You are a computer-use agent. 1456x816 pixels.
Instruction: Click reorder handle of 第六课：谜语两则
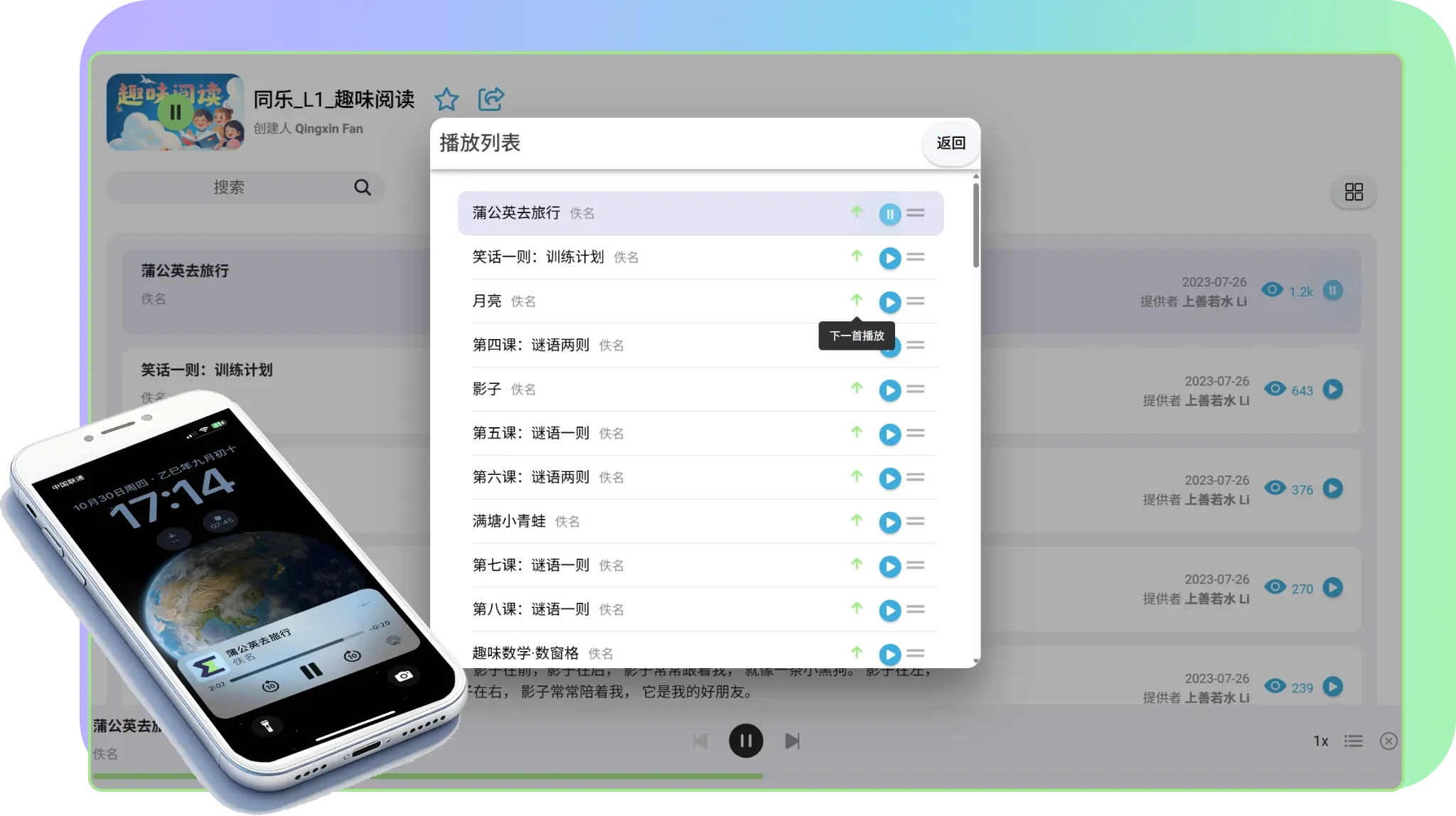(916, 477)
